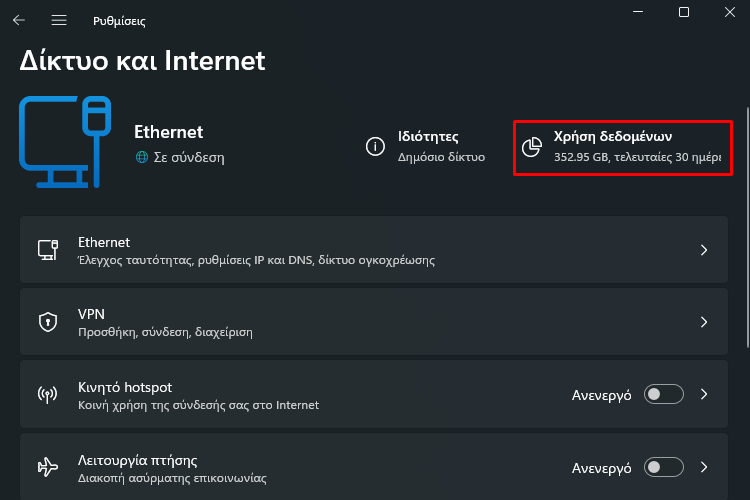Click the large Ethernet computer icon
Image resolution: width=750 pixels, height=500 pixels.
coord(65,142)
